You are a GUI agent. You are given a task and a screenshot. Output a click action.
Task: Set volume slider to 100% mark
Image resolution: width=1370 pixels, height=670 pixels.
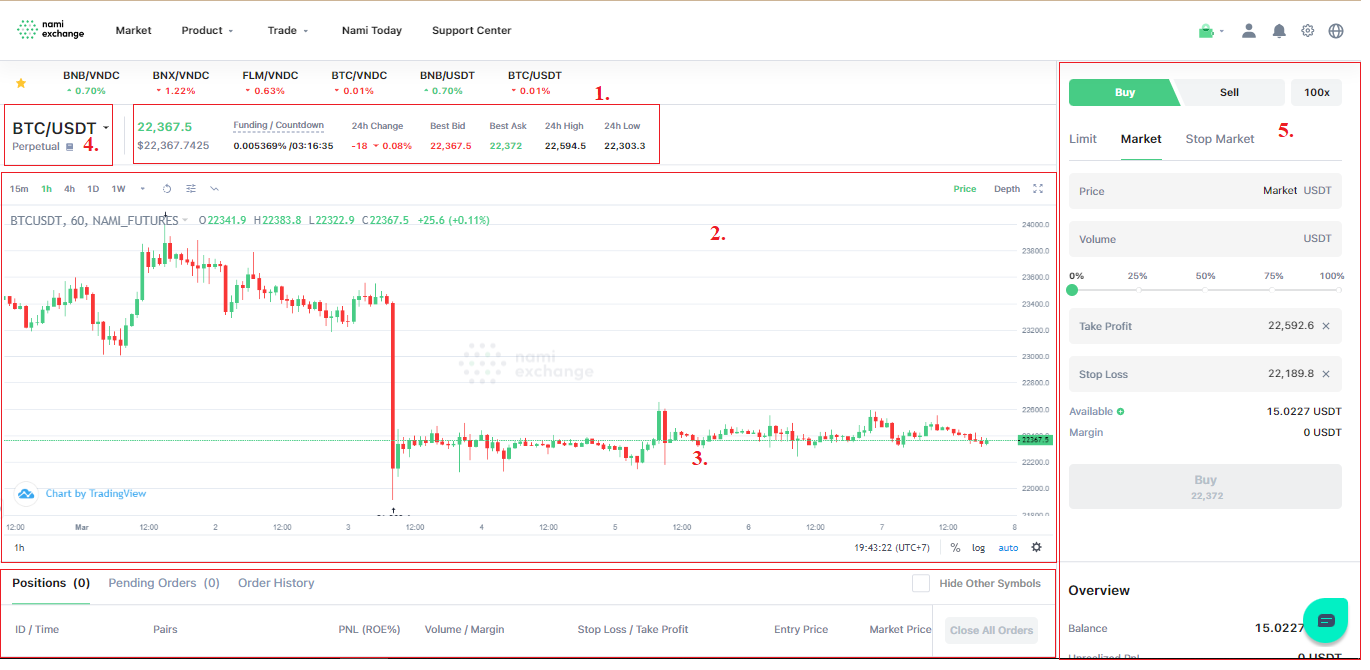[x=1339, y=290]
